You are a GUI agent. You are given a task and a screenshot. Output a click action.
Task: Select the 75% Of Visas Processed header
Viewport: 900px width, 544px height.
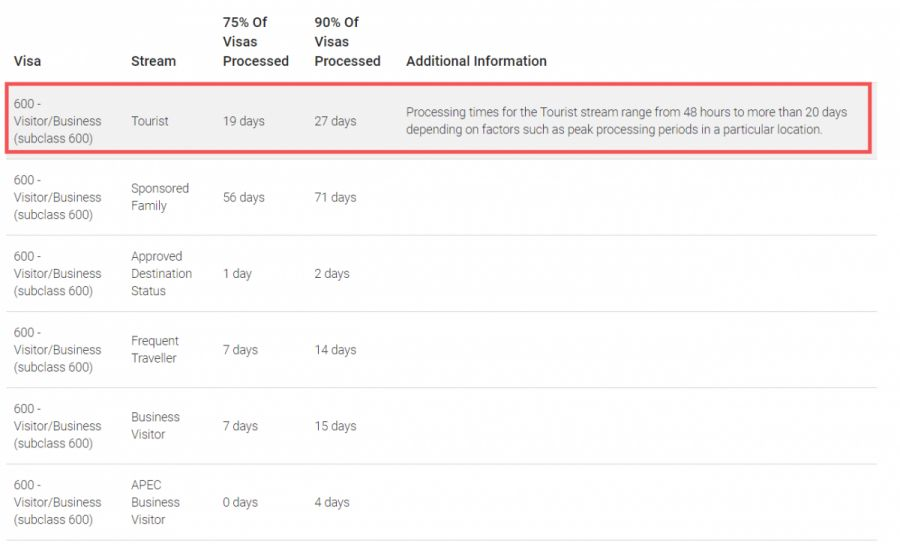pos(255,42)
